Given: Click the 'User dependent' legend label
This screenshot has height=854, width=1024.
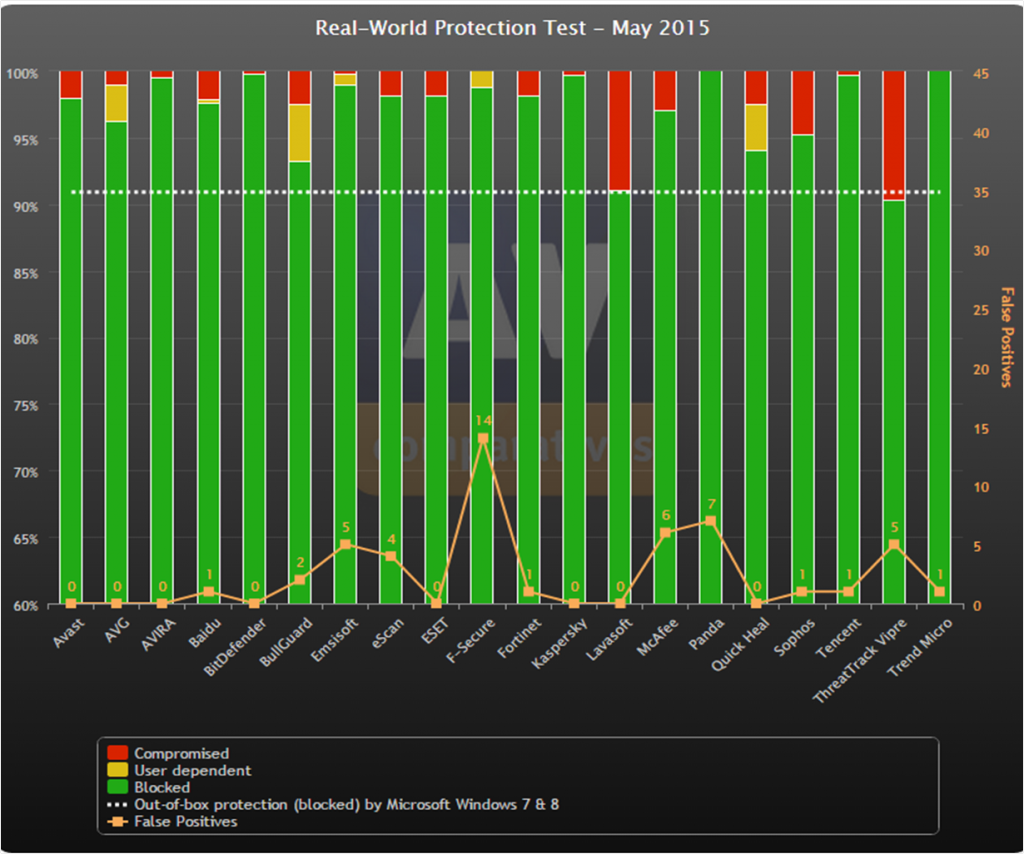Looking at the screenshot, I should pos(193,770).
